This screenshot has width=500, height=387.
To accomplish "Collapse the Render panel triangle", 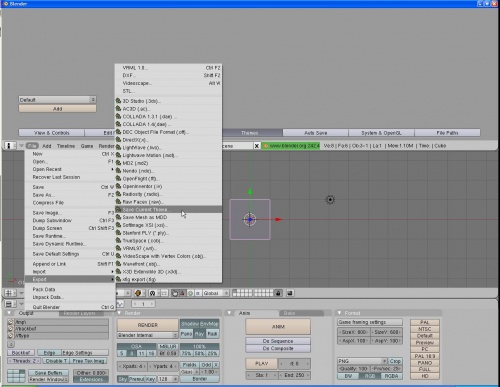I will coord(119,313).
